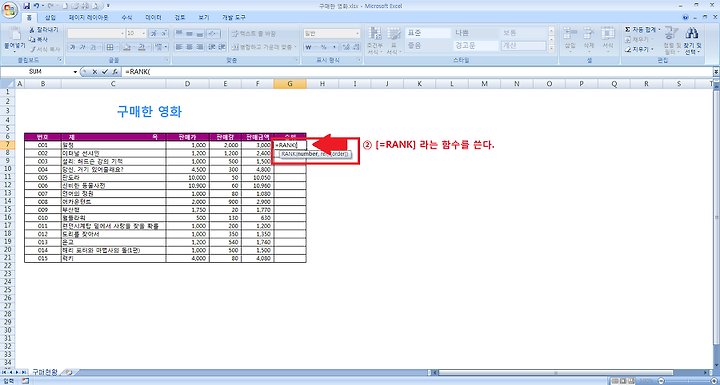Switch to the 삽입 ribbon tab
Screen dimensions: 720x385
pos(50,17)
